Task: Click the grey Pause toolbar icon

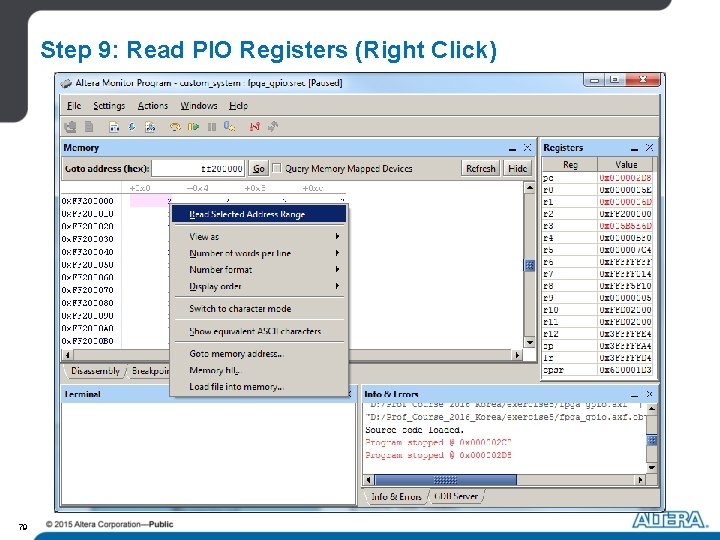Action: (212, 127)
